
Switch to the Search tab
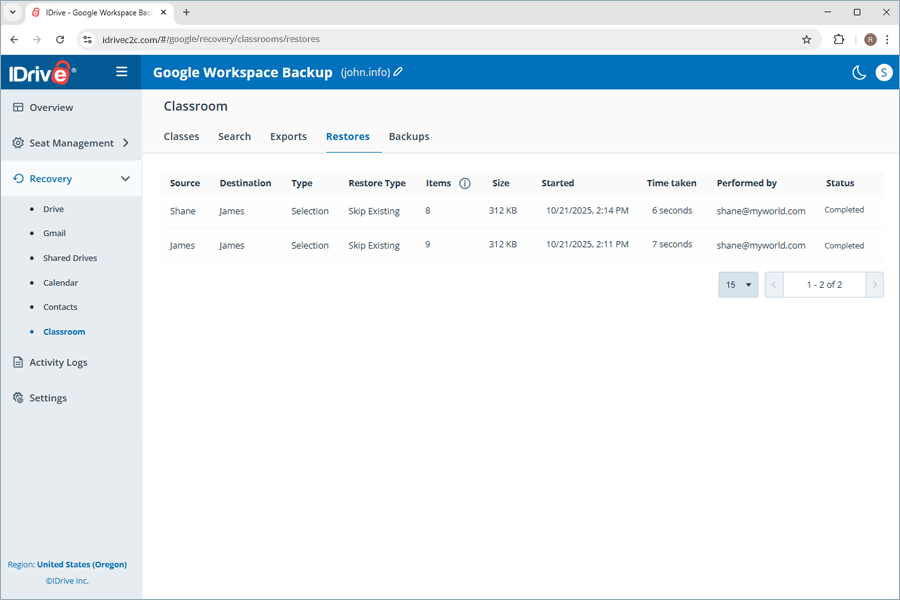click(x=234, y=137)
